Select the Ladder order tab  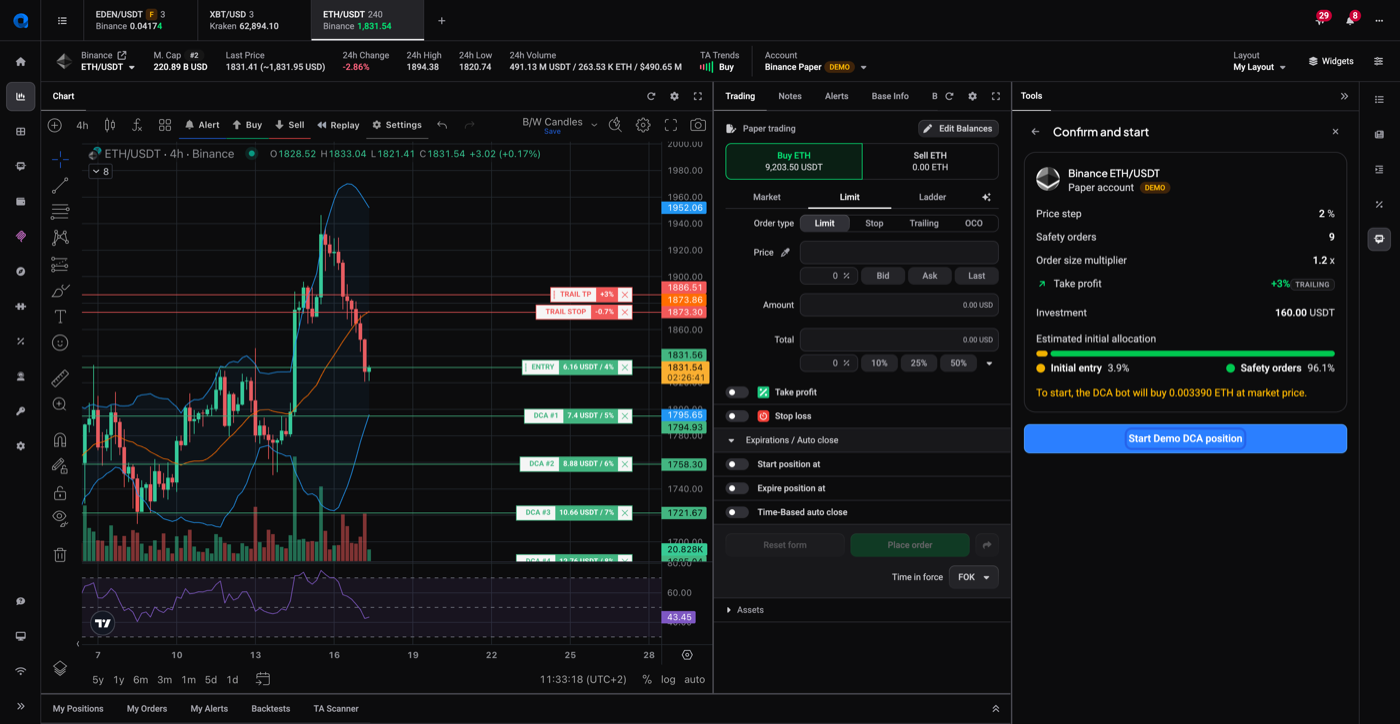point(932,197)
